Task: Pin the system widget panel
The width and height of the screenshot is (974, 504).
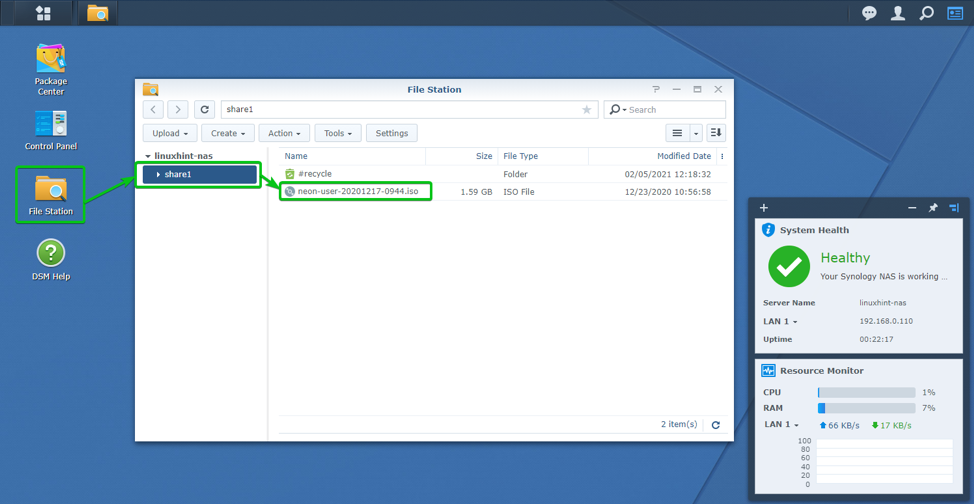Action: pos(933,208)
